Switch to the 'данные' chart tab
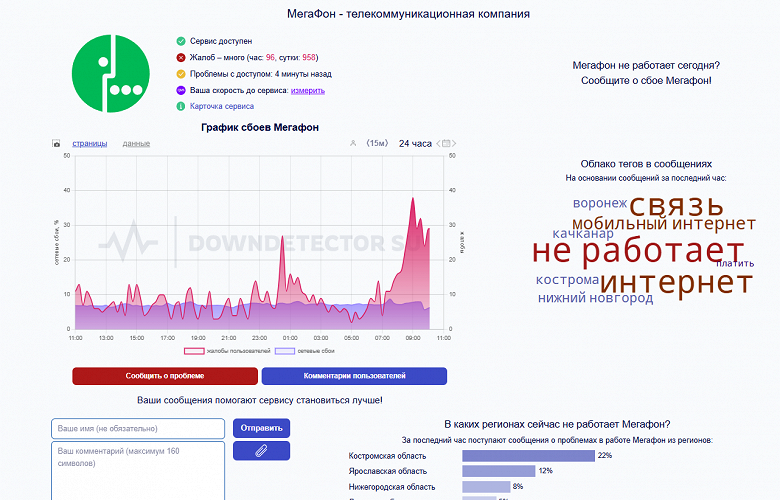Image resolution: width=780 pixels, height=500 pixels. tap(136, 143)
